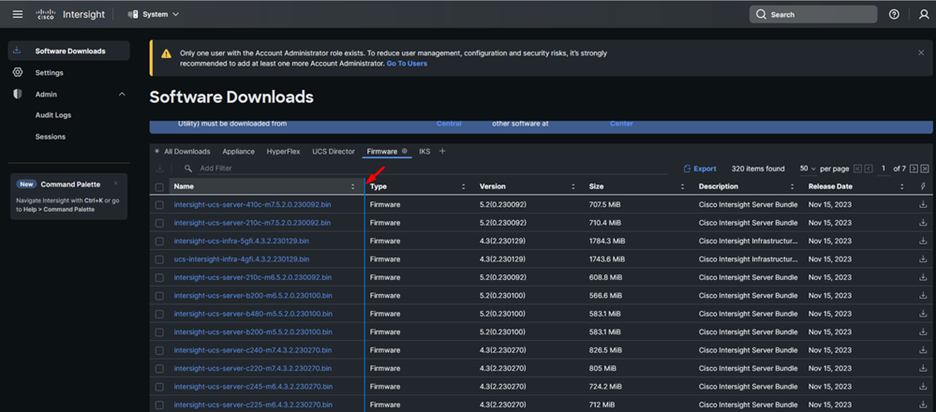The image size is (936, 412).
Task: Add a new tab with the plus icon
Action: [x=442, y=151]
